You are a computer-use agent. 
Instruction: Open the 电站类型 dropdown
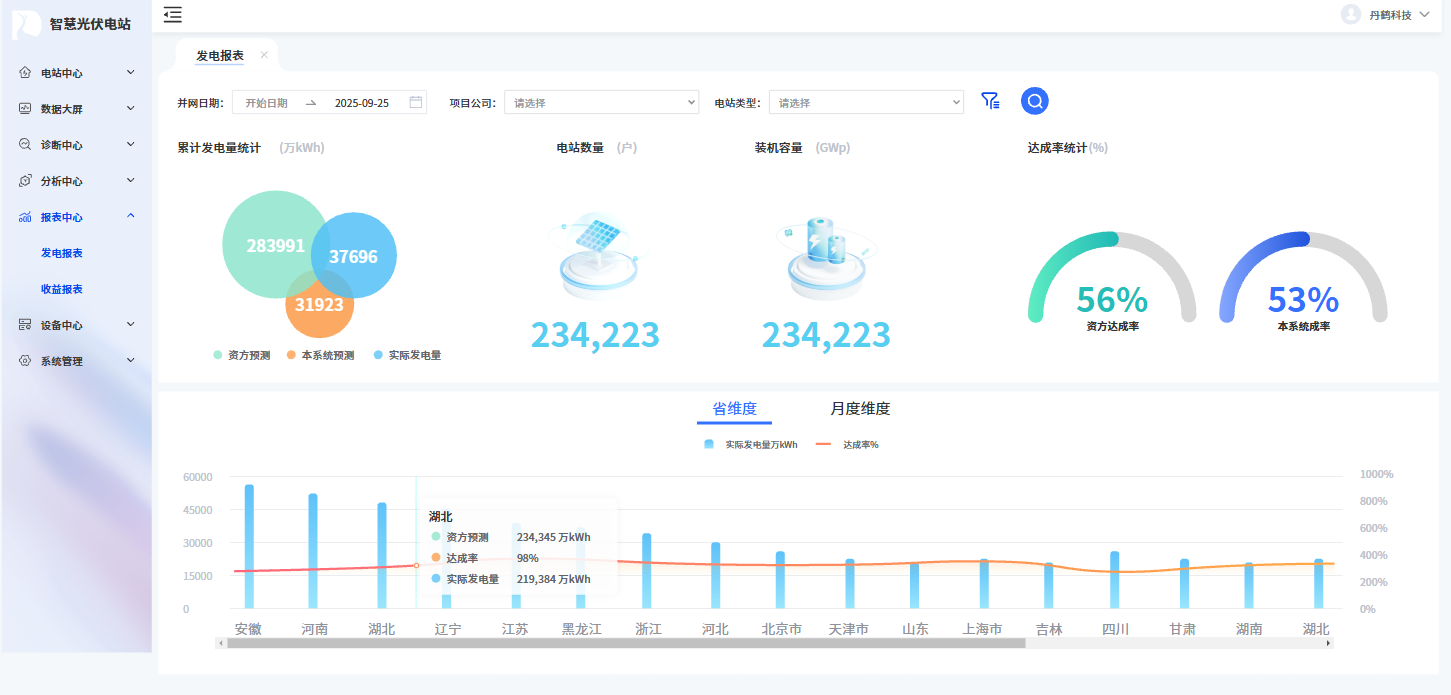tap(866, 102)
